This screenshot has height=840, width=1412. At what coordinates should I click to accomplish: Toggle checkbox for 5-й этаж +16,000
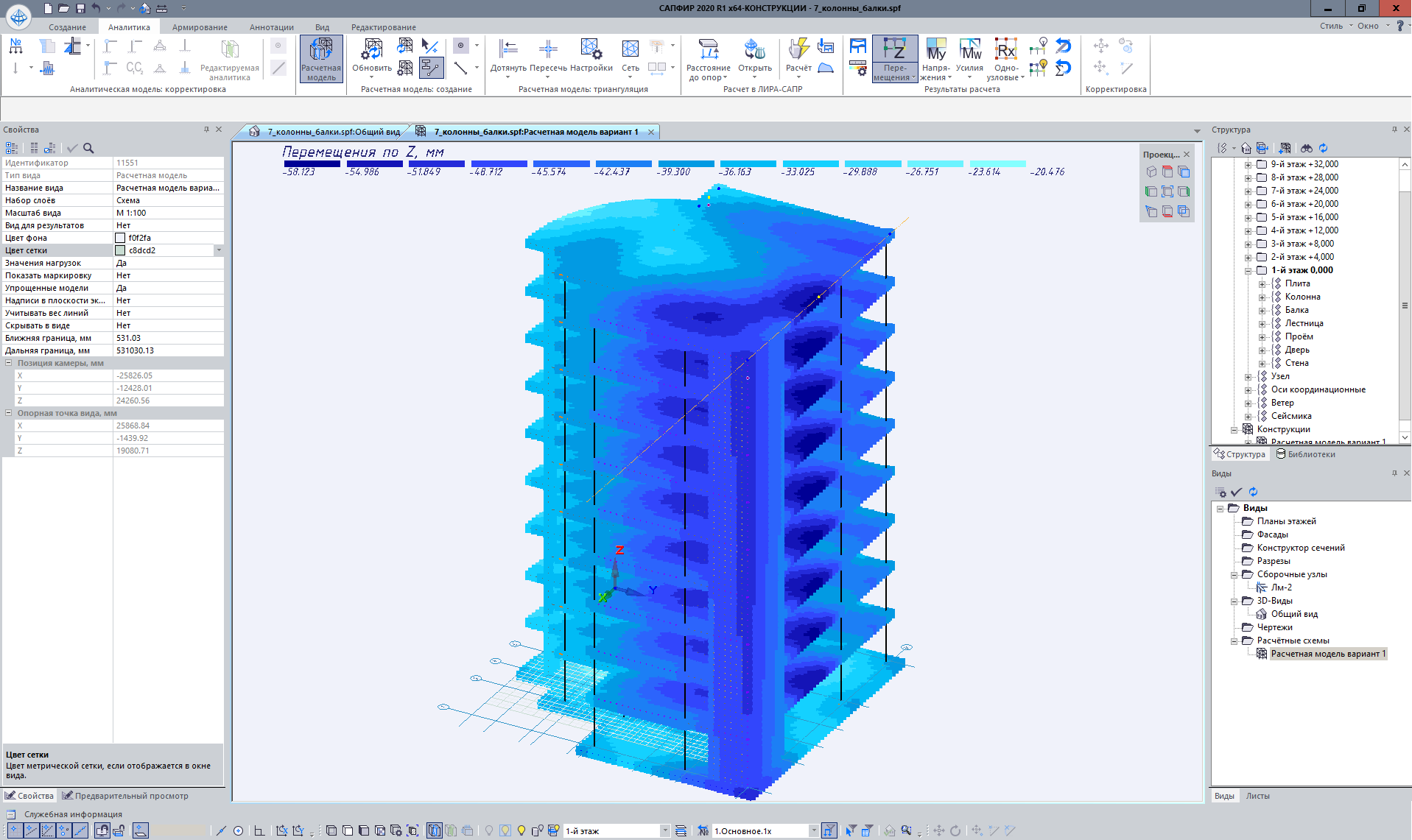click(1262, 217)
